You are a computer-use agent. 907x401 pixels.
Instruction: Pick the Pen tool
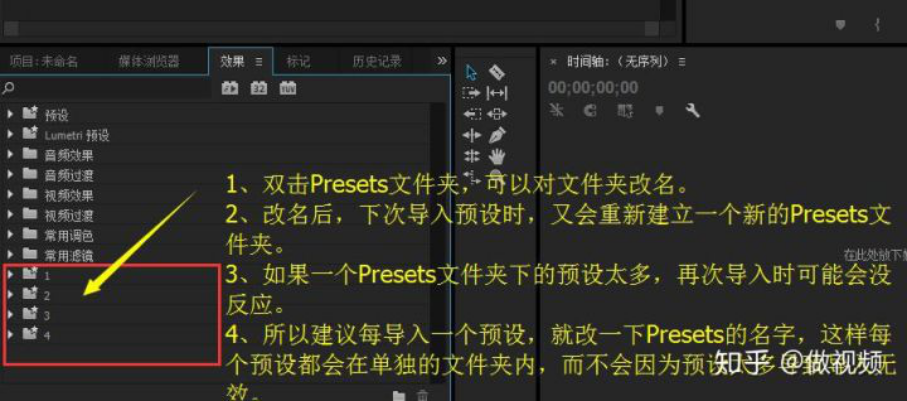pyautogui.click(x=497, y=135)
